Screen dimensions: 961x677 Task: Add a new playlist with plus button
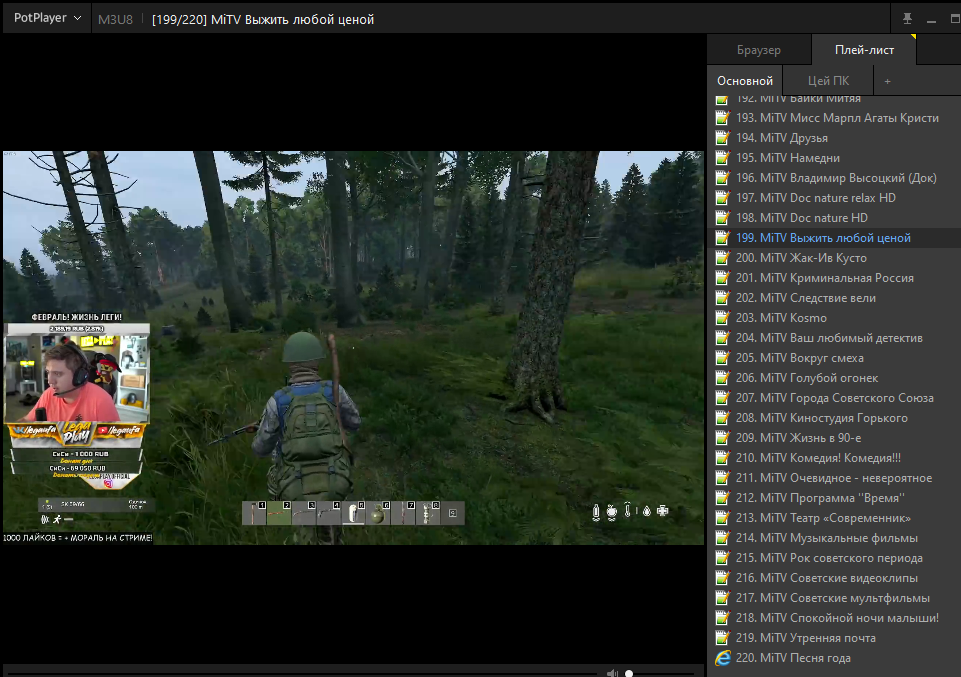click(x=887, y=81)
